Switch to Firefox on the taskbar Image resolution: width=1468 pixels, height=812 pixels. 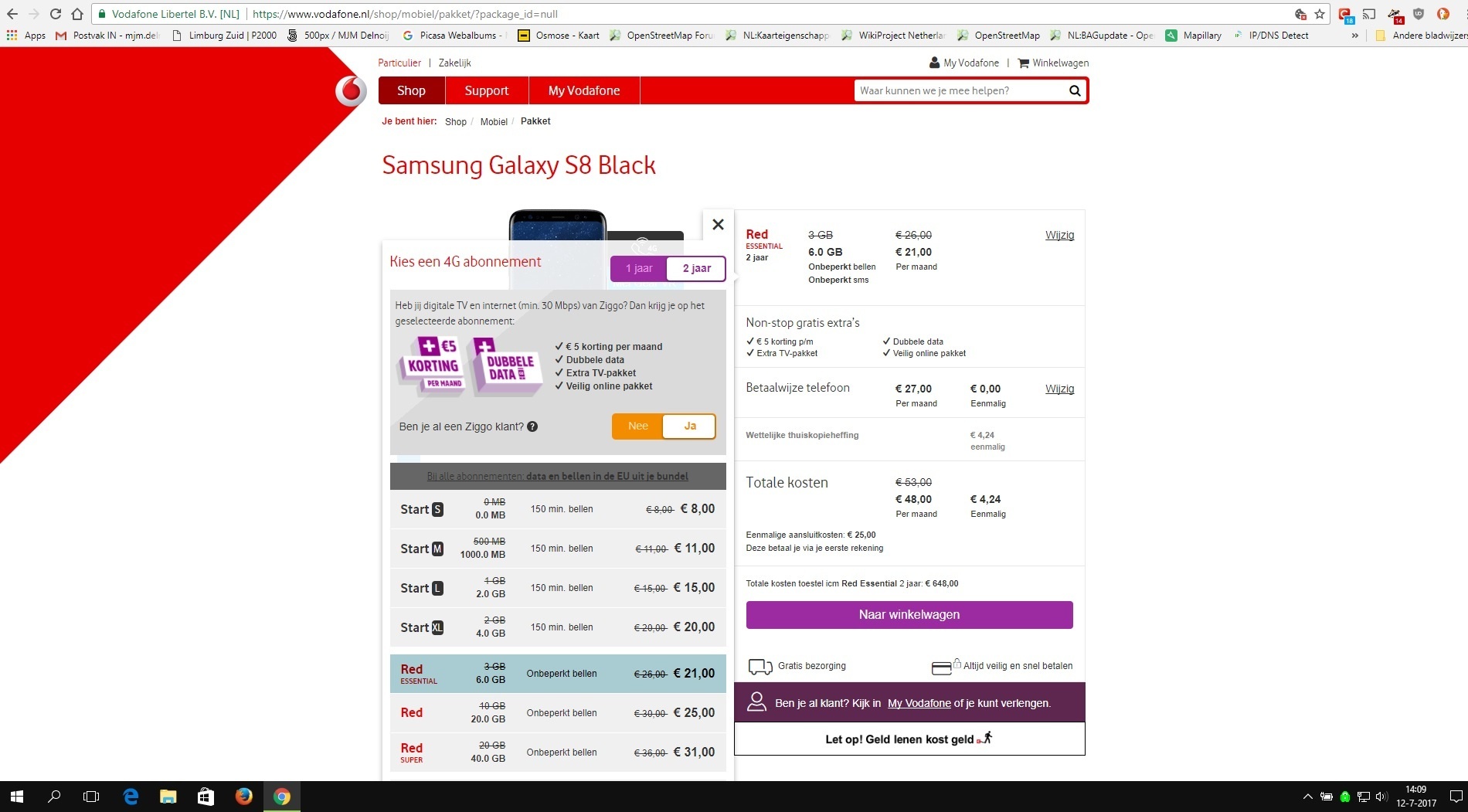pos(243,797)
